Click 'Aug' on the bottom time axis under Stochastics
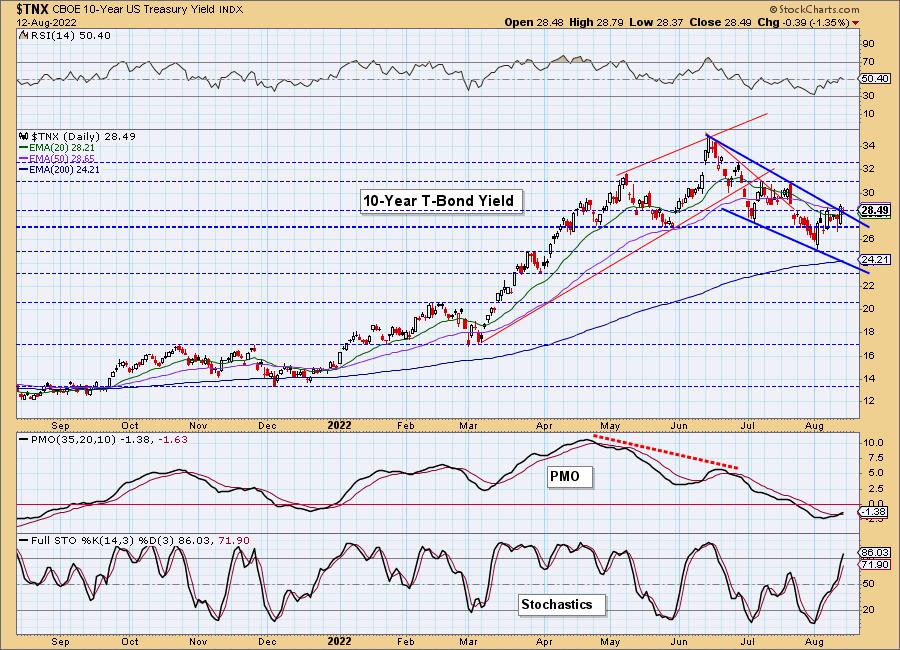The image size is (900, 650). [x=814, y=641]
